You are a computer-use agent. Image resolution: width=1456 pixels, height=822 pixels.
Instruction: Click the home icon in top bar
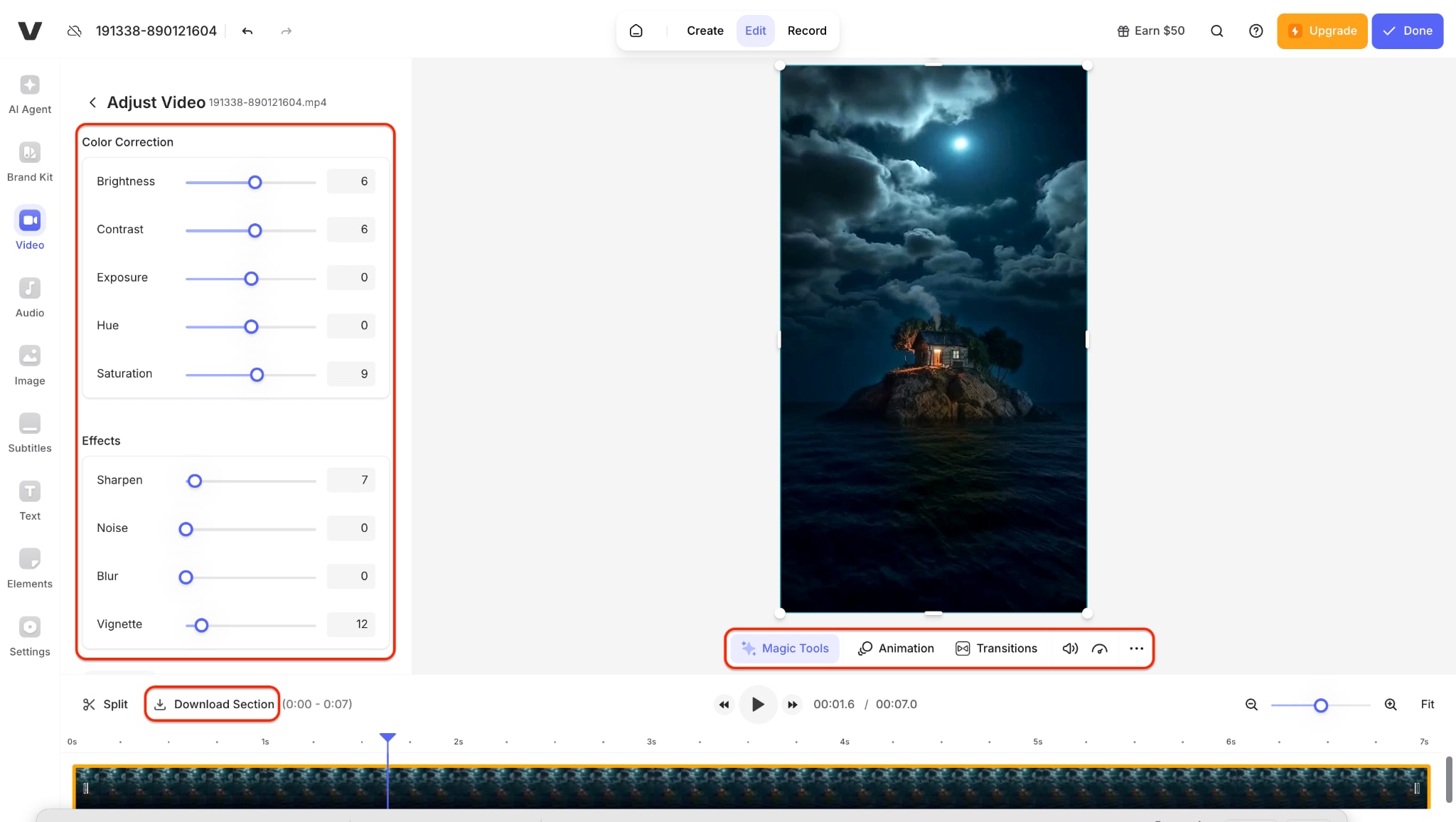pyautogui.click(x=636, y=31)
